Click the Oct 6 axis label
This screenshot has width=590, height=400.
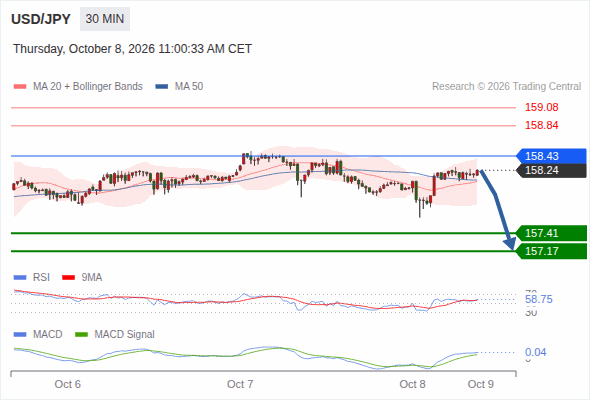point(68,384)
